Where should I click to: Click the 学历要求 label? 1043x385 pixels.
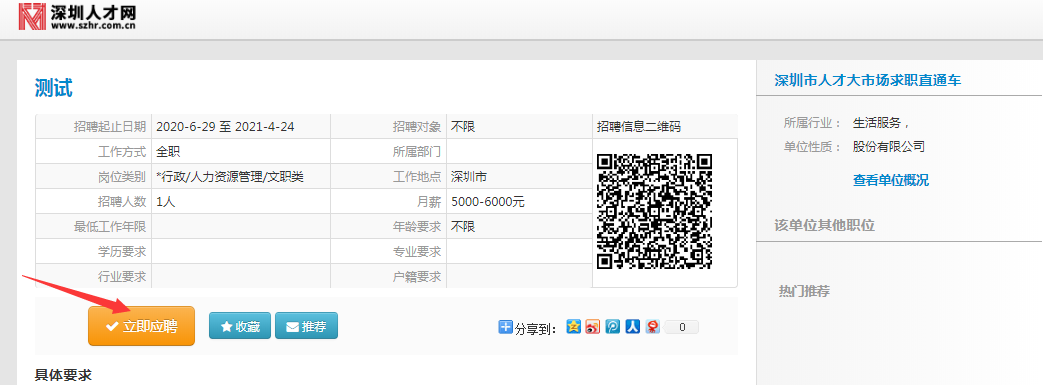point(122,252)
